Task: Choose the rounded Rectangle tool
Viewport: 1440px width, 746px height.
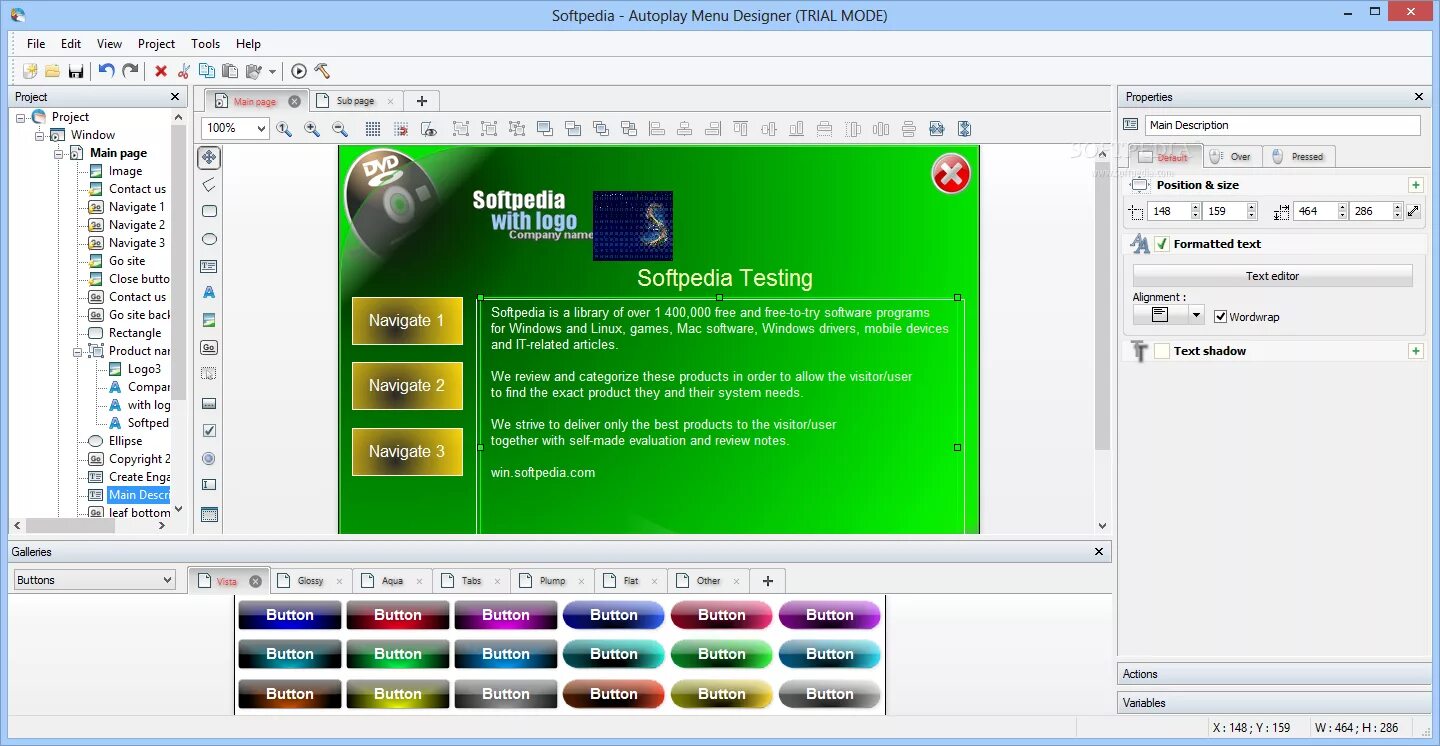Action: click(209, 211)
